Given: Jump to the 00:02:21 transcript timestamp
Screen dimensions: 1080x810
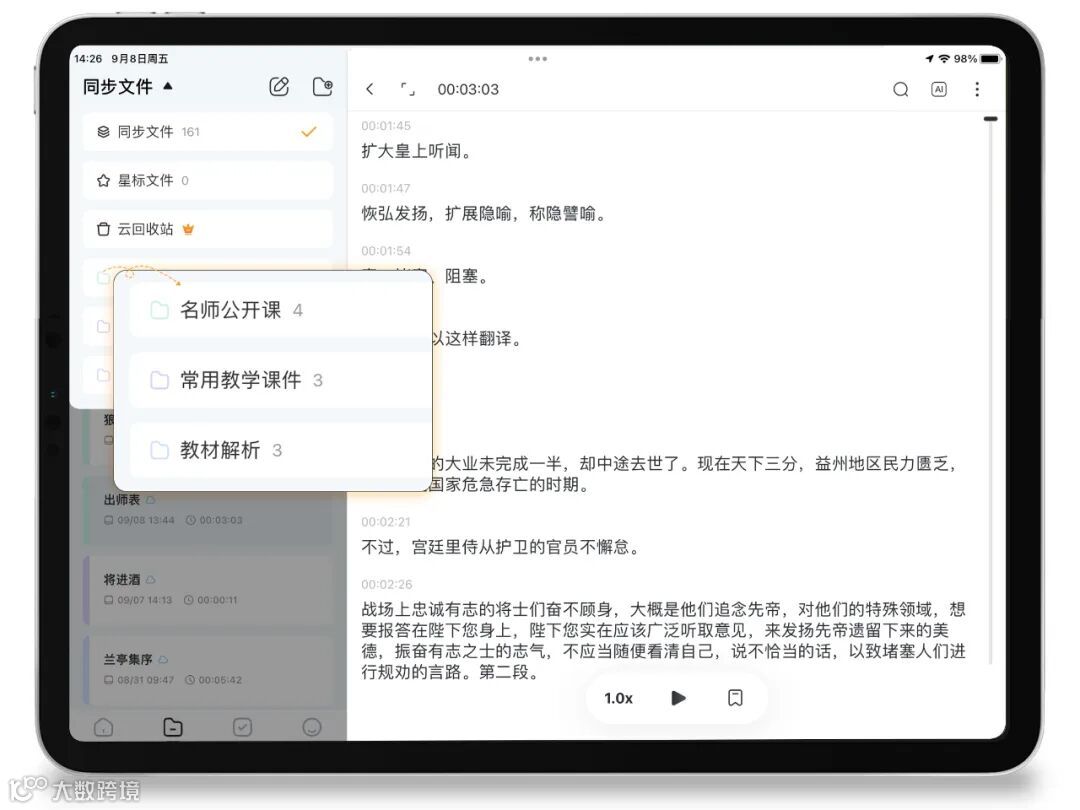Looking at the screenshot, I should click(386, 522).
